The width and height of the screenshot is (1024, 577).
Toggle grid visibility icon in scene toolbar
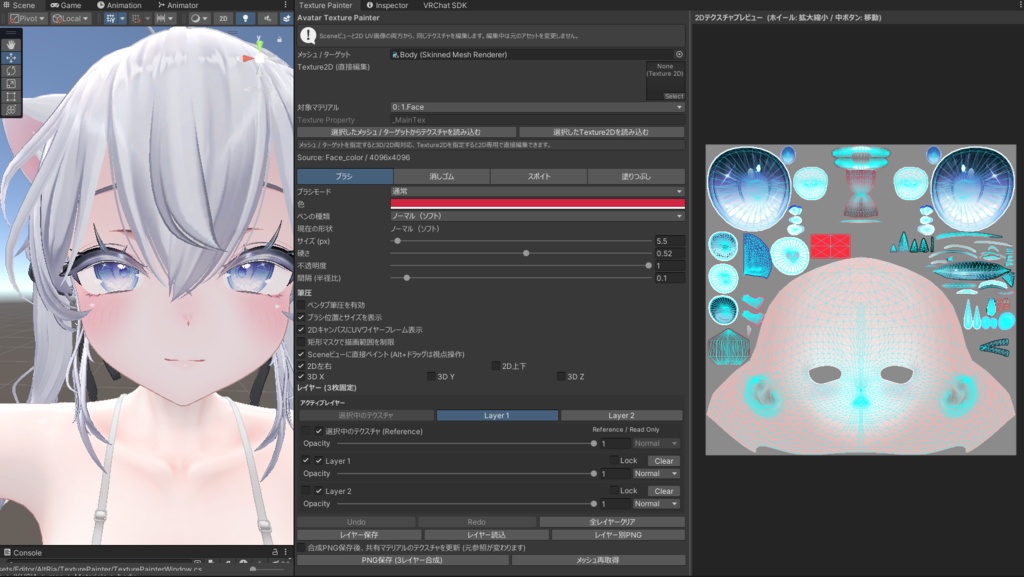110,18
